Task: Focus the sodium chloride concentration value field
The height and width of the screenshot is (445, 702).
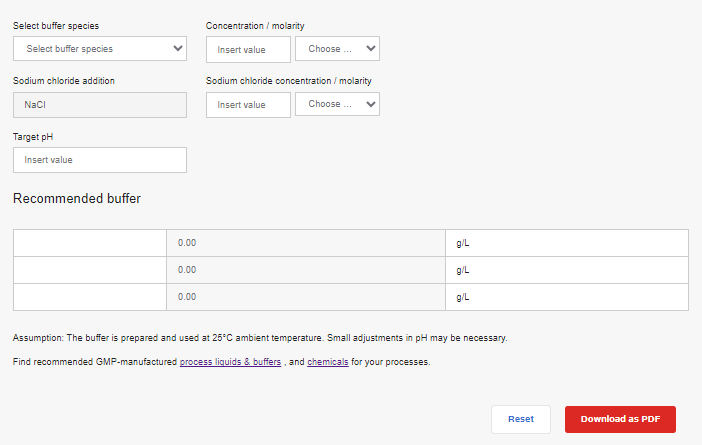Action: [x=248, y=105]
